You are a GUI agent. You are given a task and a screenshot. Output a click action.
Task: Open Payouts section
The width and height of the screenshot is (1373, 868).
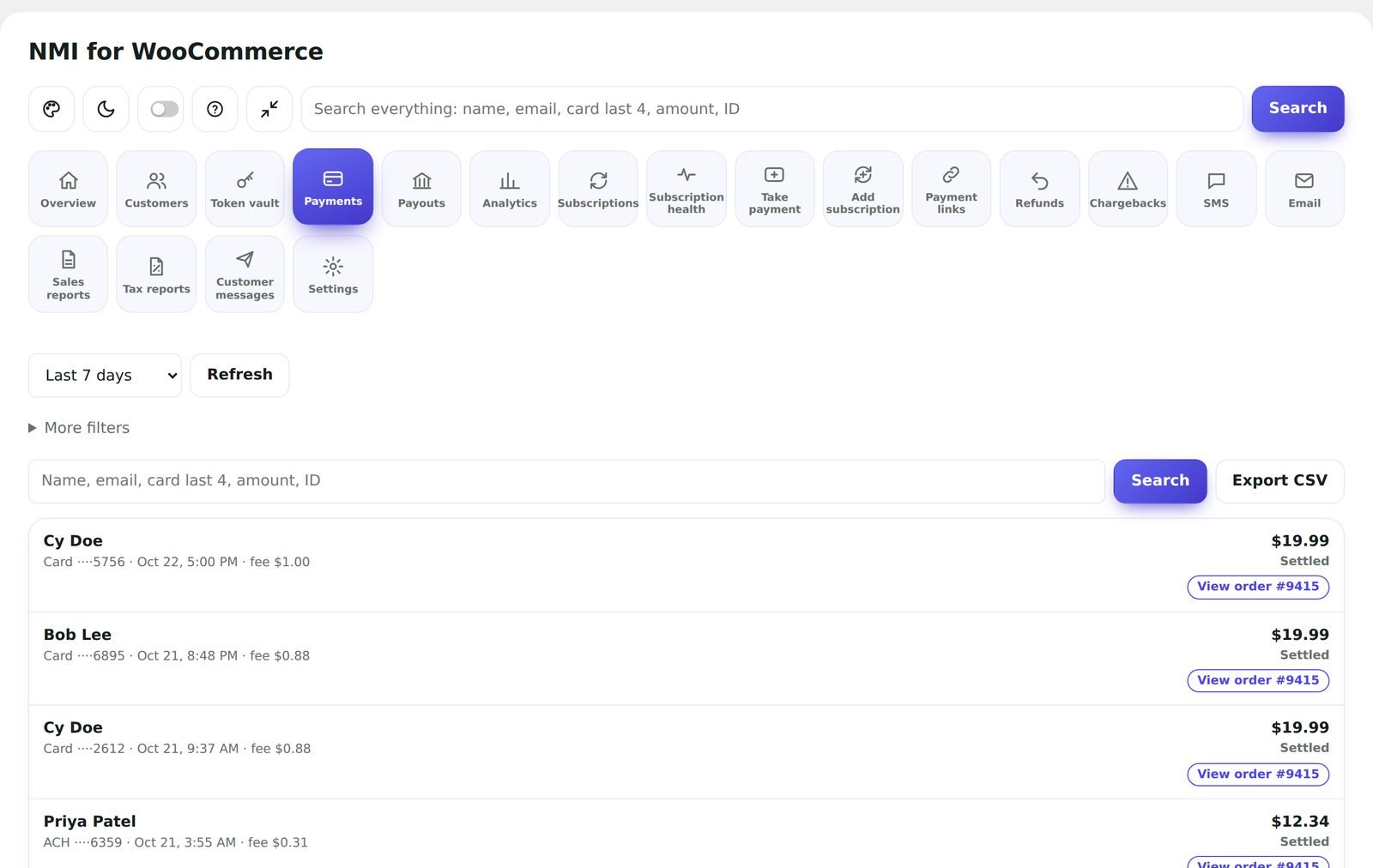421,189
